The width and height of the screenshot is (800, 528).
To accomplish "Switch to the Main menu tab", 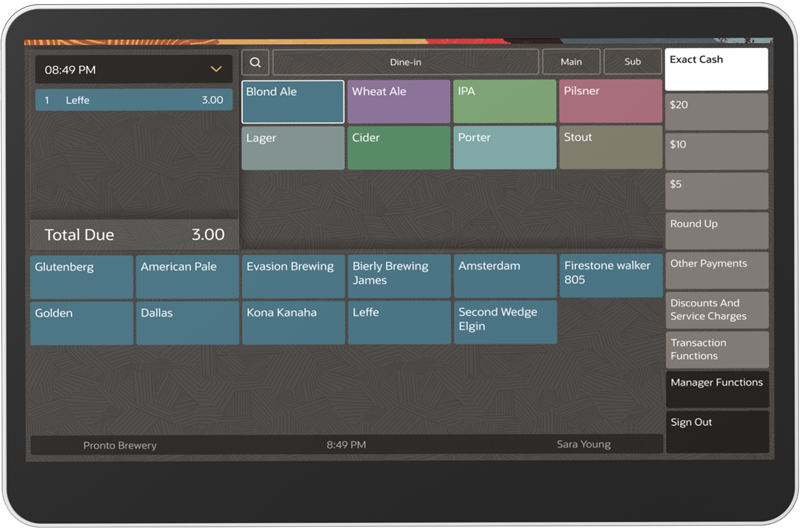I will coord(571,62).
